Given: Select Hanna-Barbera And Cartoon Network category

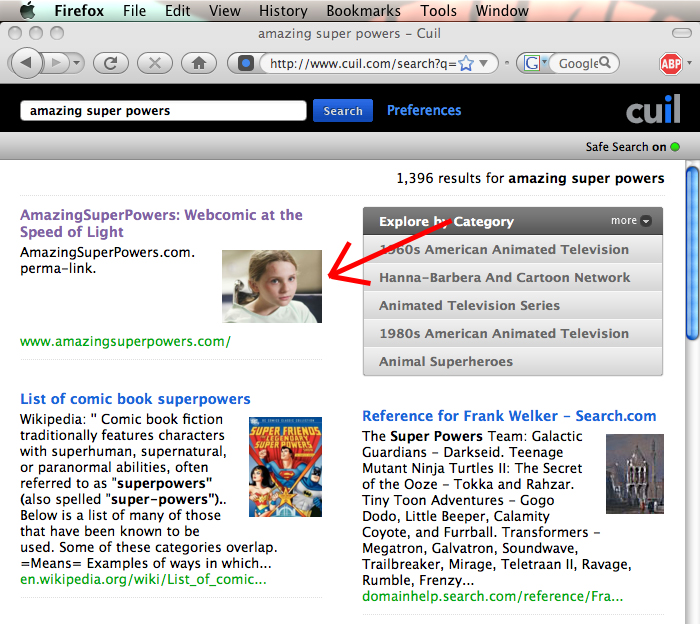Looking at the screenshot, I should click(x=512, y=277).
